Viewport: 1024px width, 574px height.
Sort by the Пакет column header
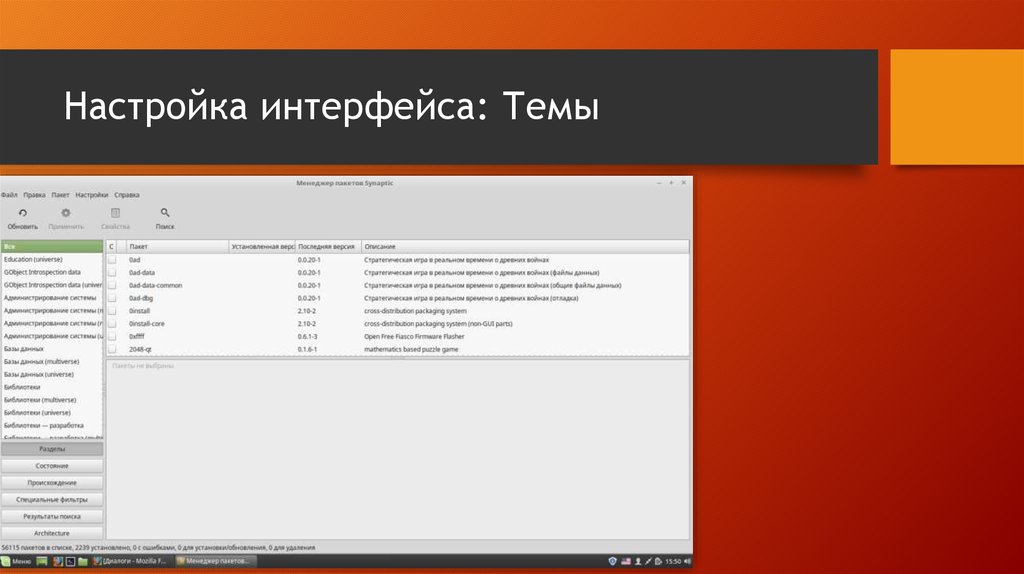[x=178, y=247]
